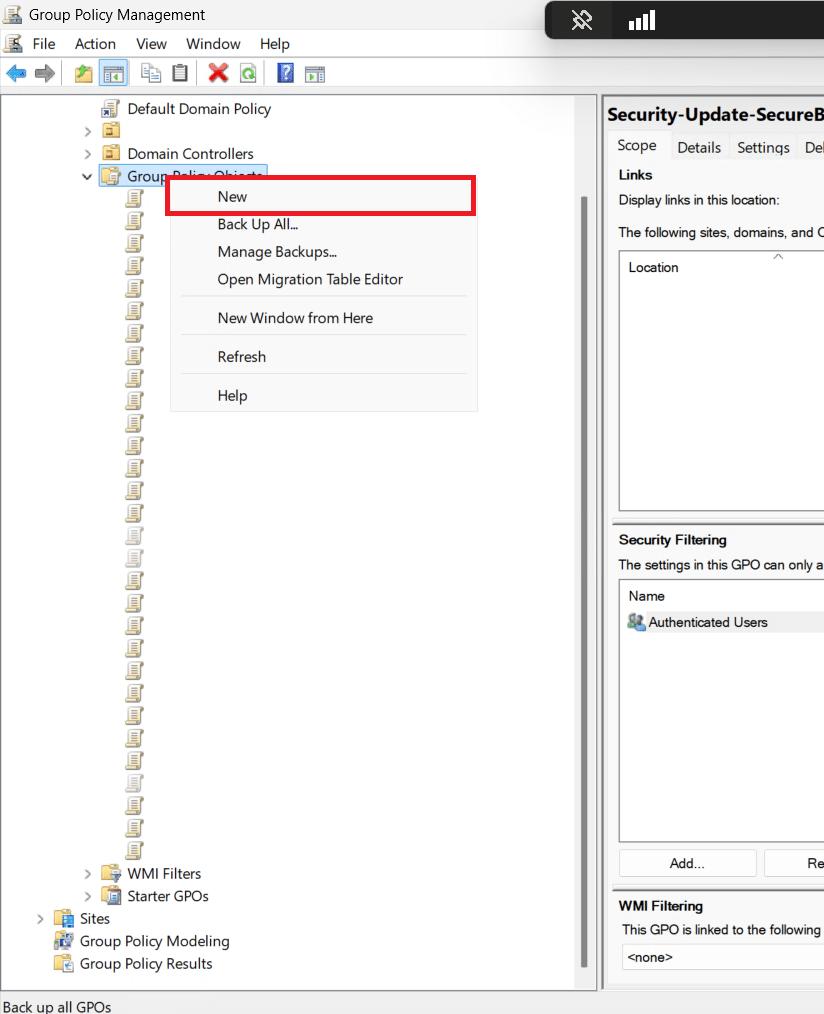Select Back Up All... in context menu

coord(258,224)
